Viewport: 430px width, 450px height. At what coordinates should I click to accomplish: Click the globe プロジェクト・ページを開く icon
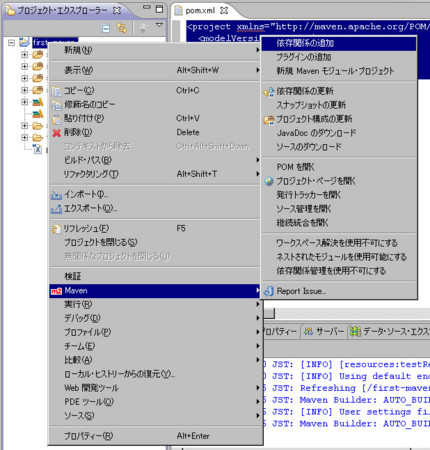(x=269, y=181)
